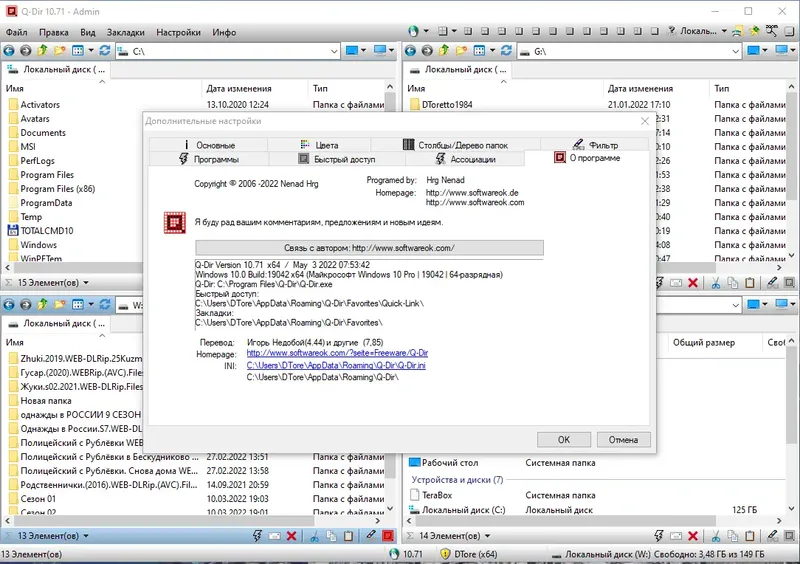This screenshot has width=800, height=564.
Task: Open the Q-Dir.ini file path link
Action: pyautogui.click(x=336, y=365)
